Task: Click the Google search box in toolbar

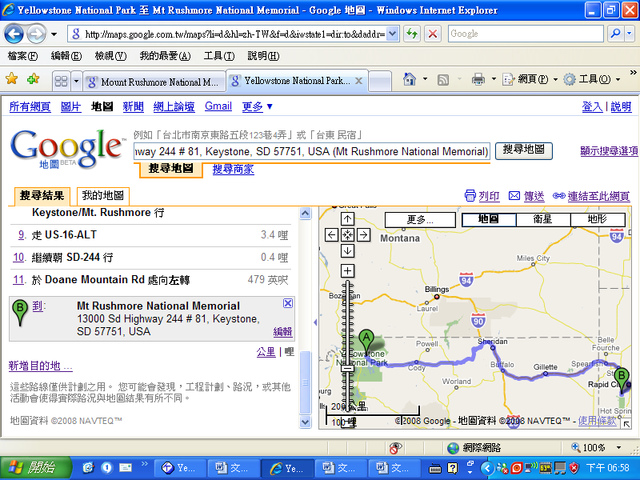Action: [526, 34]
